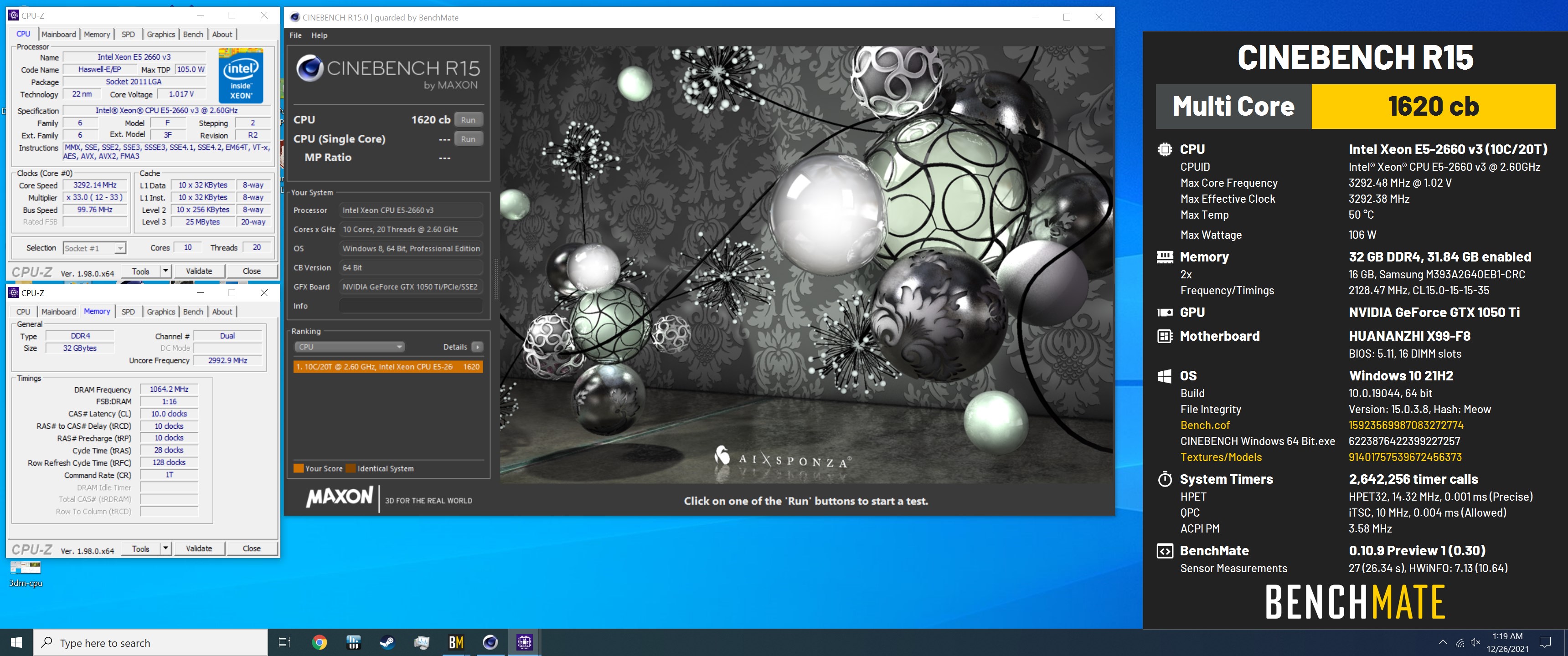This screenshot has width=1568, height=656.
Task: Expand the Ranking CPU dropdown
Action: point(350,347)
